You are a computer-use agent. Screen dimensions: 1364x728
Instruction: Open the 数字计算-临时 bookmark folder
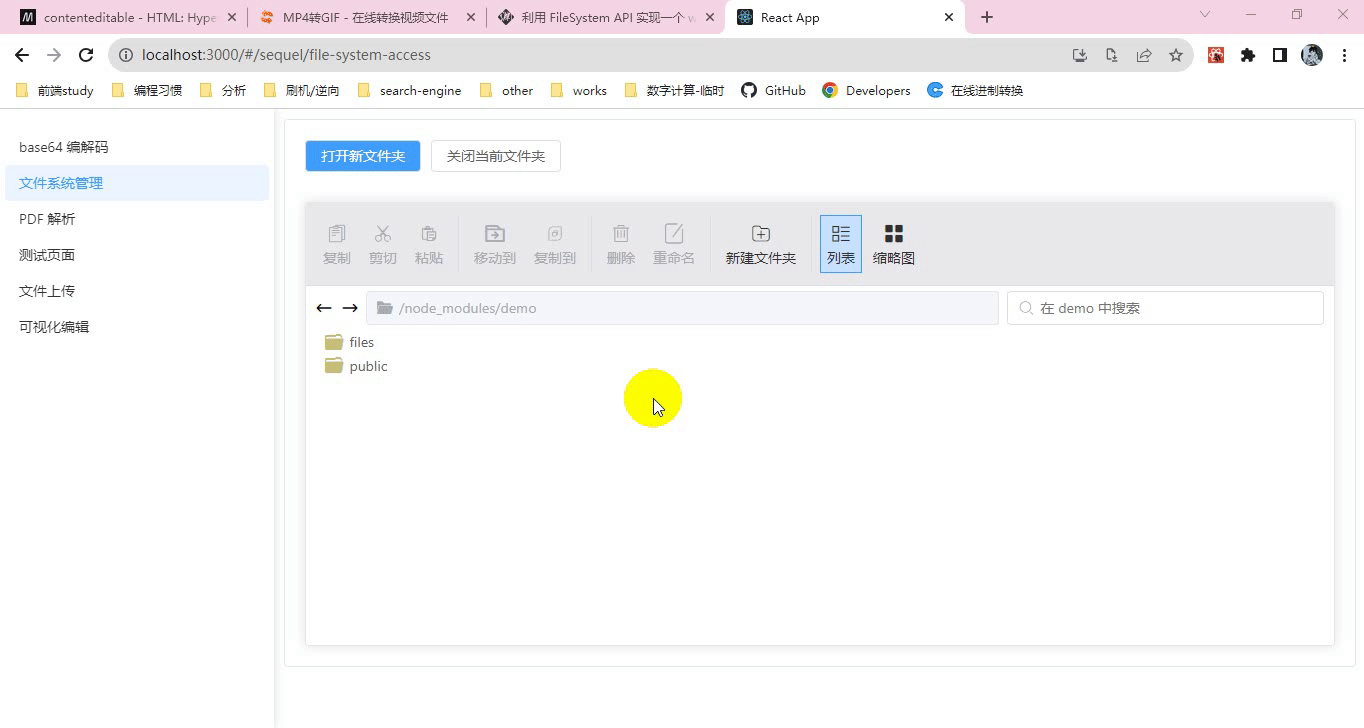tap(674, 90)
